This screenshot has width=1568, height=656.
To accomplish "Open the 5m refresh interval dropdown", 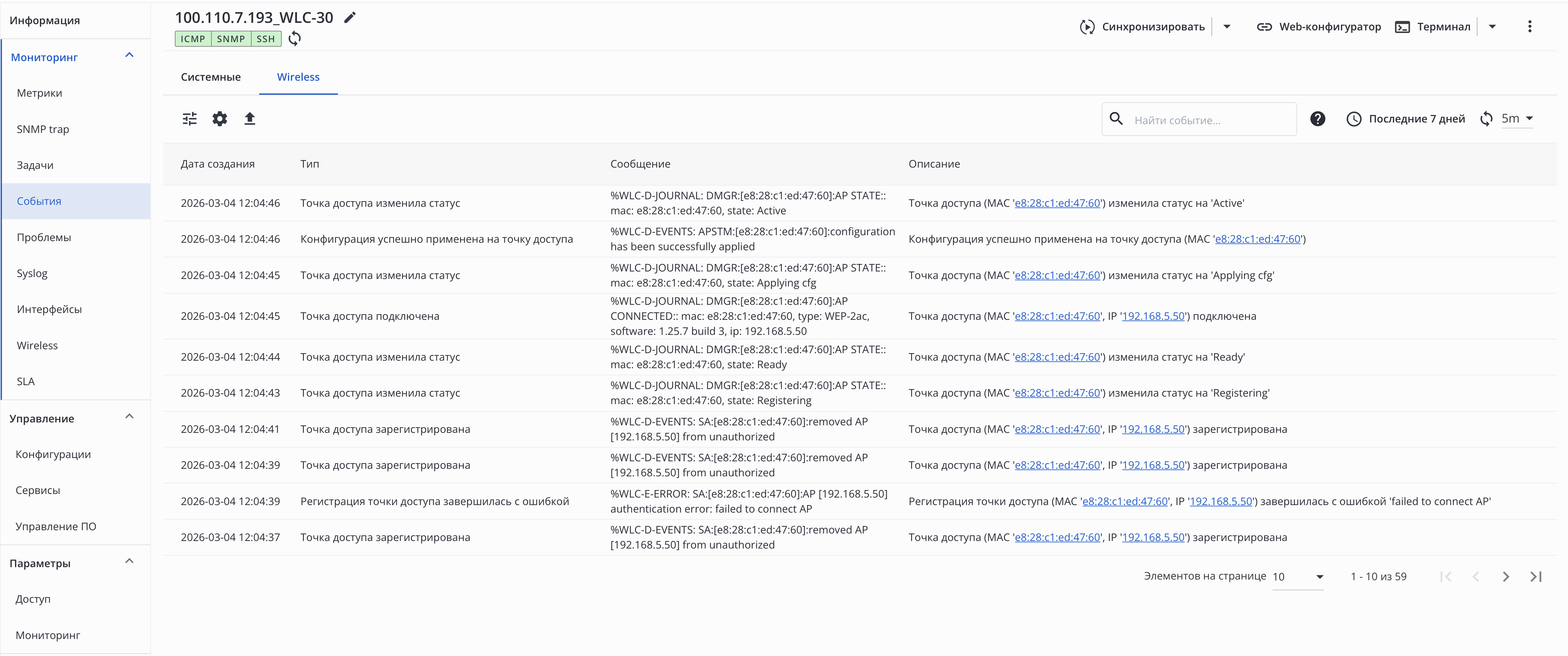I will pyautogui.click(x=1517, y=119).
